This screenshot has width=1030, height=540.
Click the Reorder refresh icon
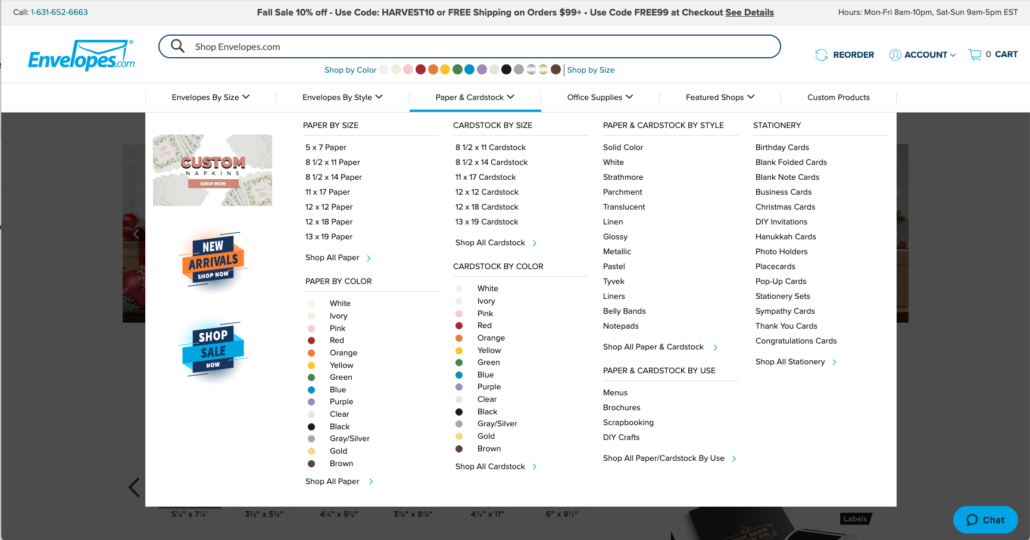(821, 55)
